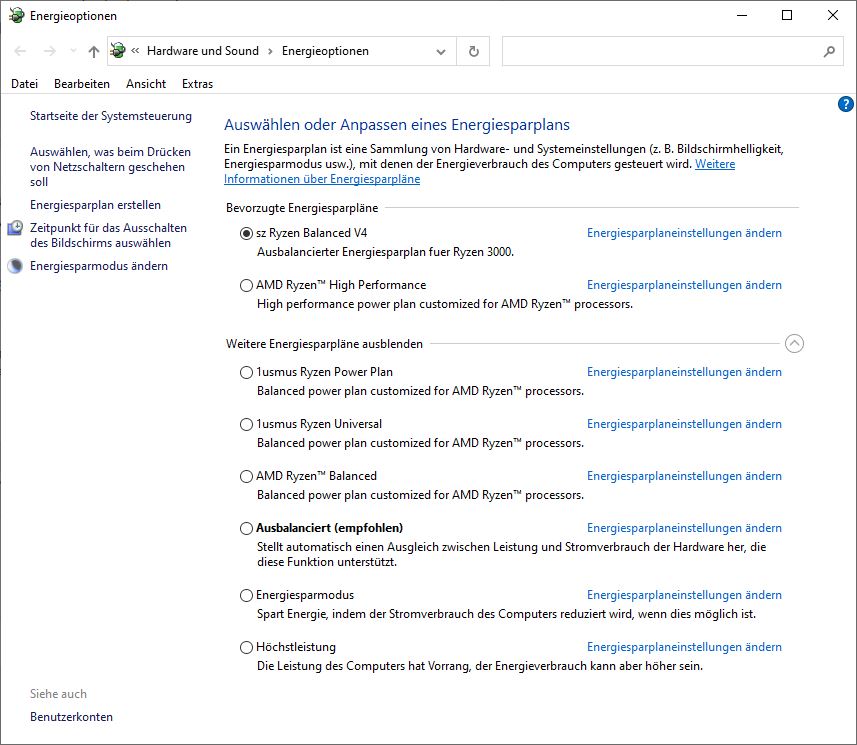
Task: Open recent locations dropdown arrow
Action: coord(73,51)
